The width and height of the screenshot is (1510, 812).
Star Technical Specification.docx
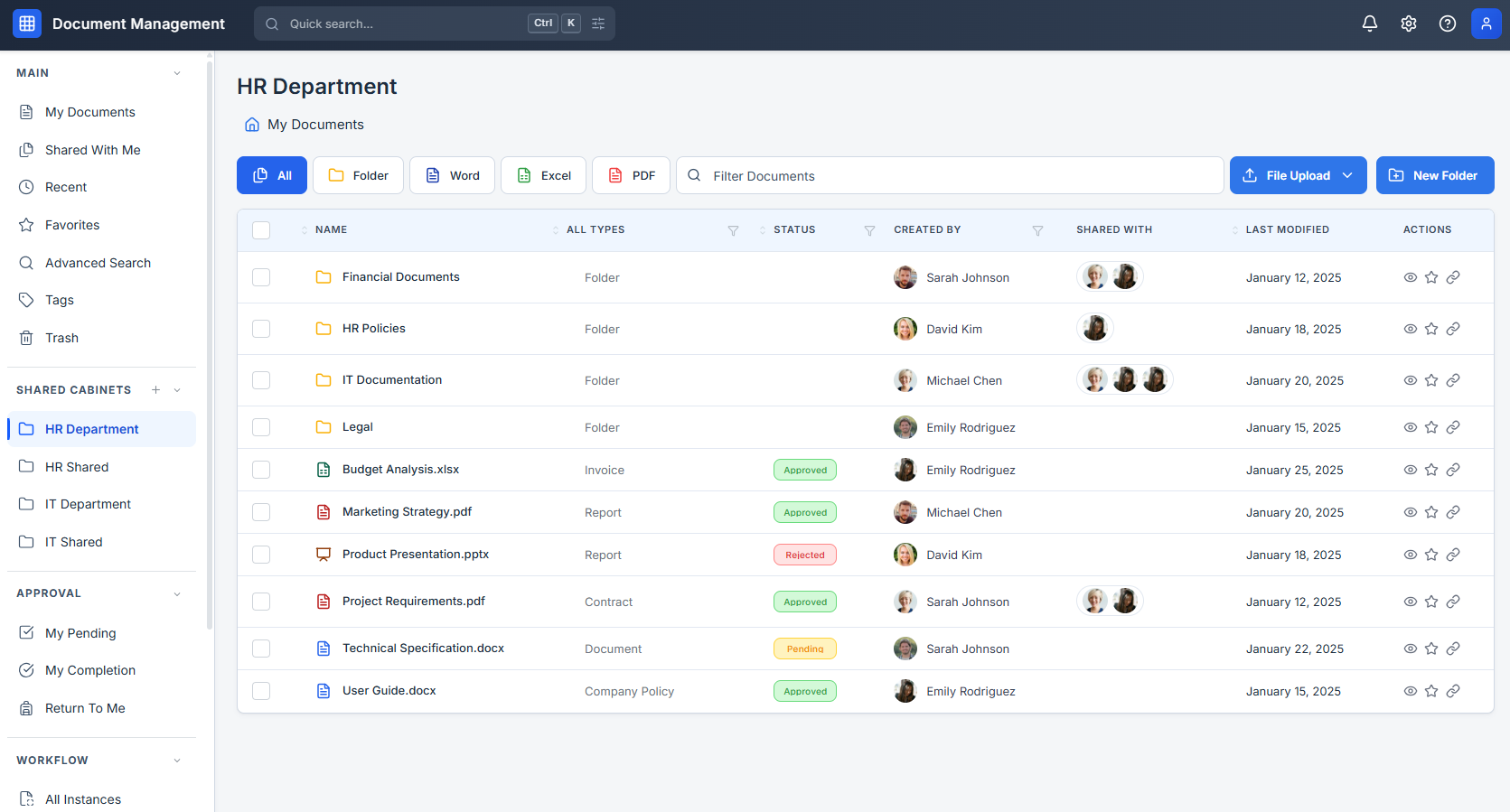coord(1431,649)
